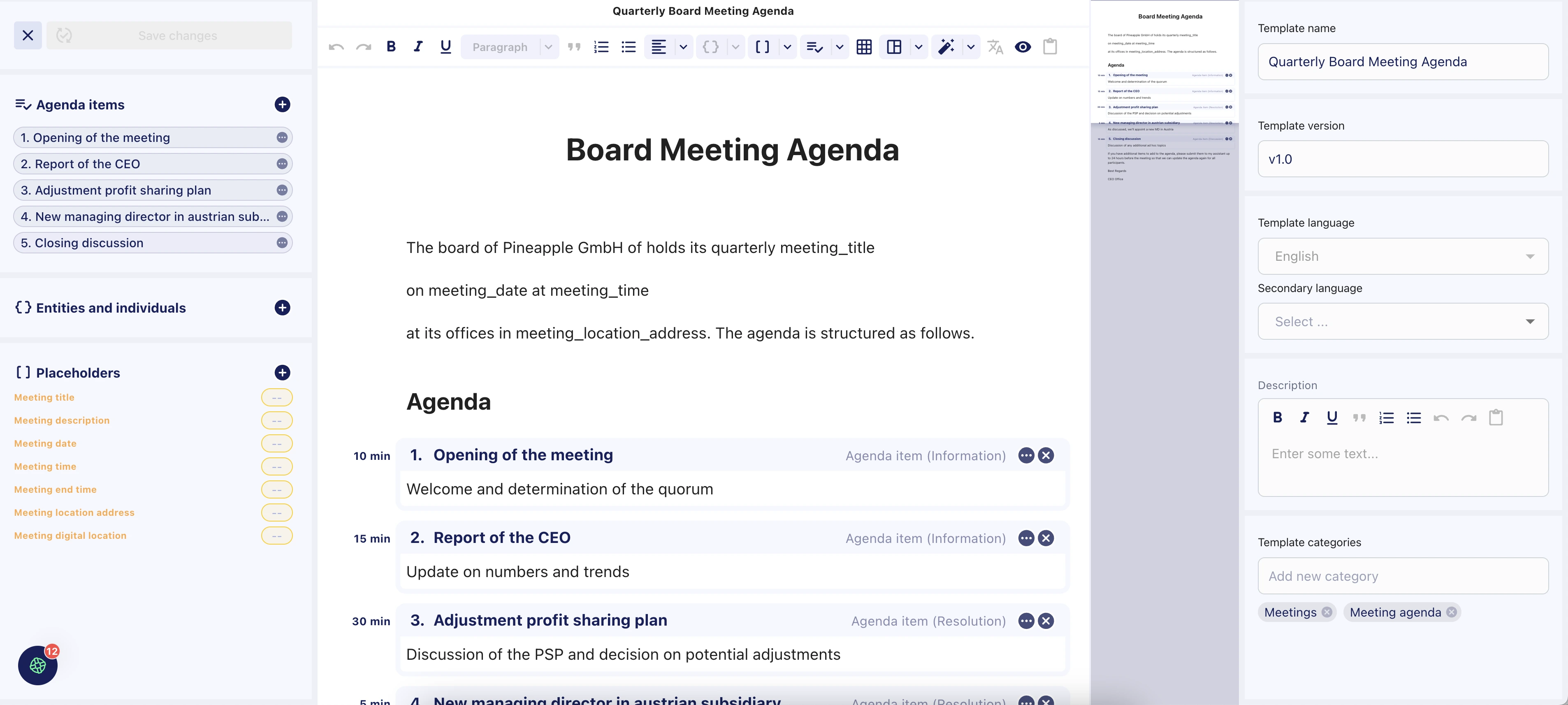Click the translate icon in toolbar

click(x=995, y=47)
